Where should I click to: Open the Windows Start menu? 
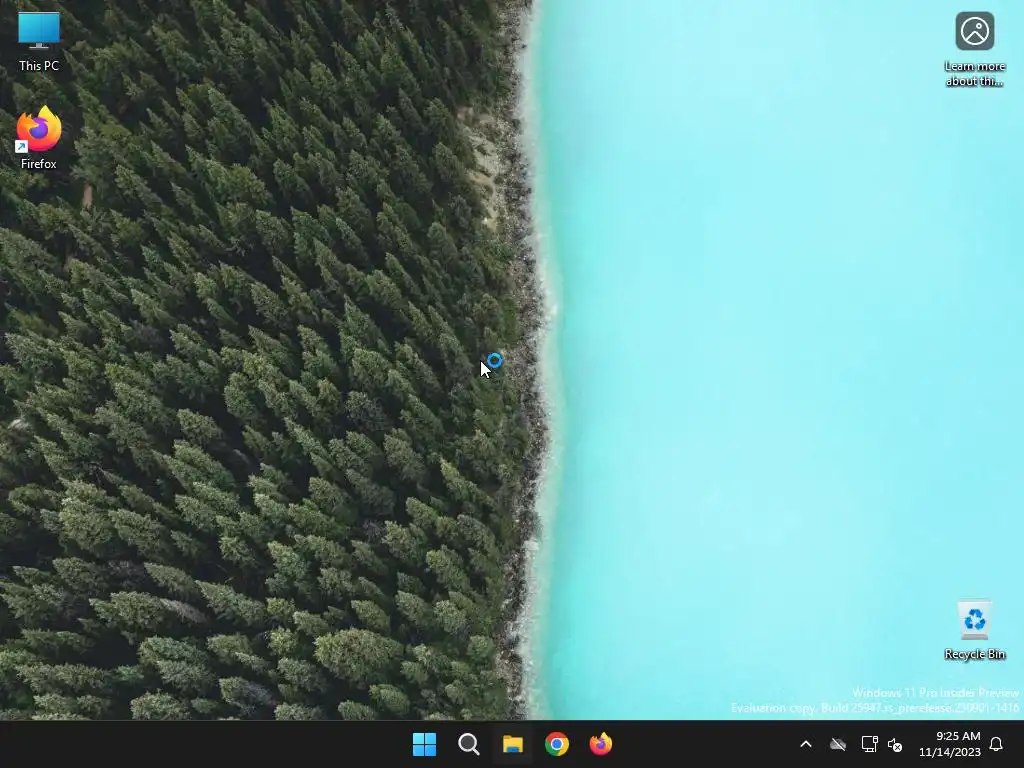[x=424, y=744]
